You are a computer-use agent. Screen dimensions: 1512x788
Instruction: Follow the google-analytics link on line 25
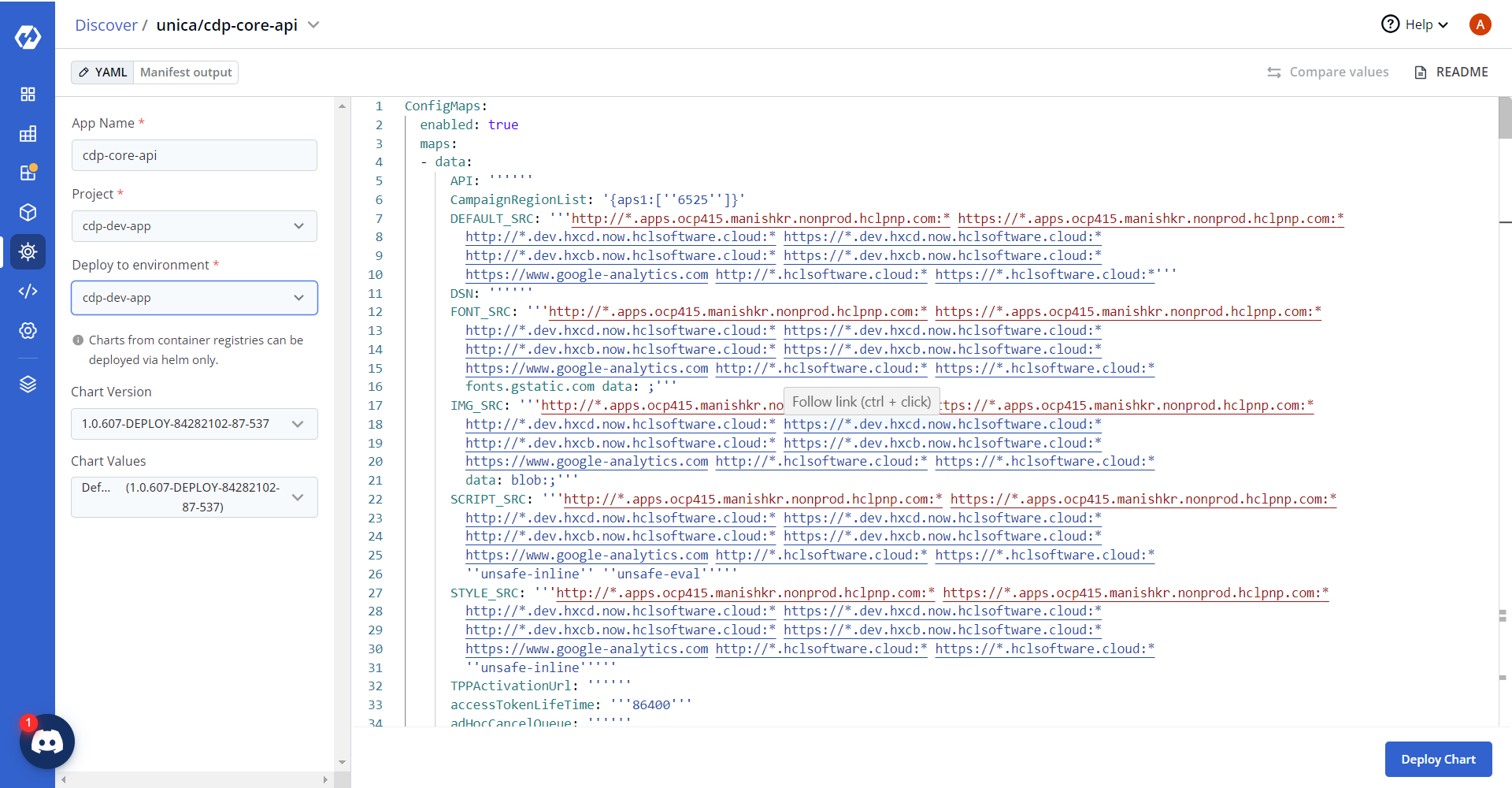coord(587,556)
